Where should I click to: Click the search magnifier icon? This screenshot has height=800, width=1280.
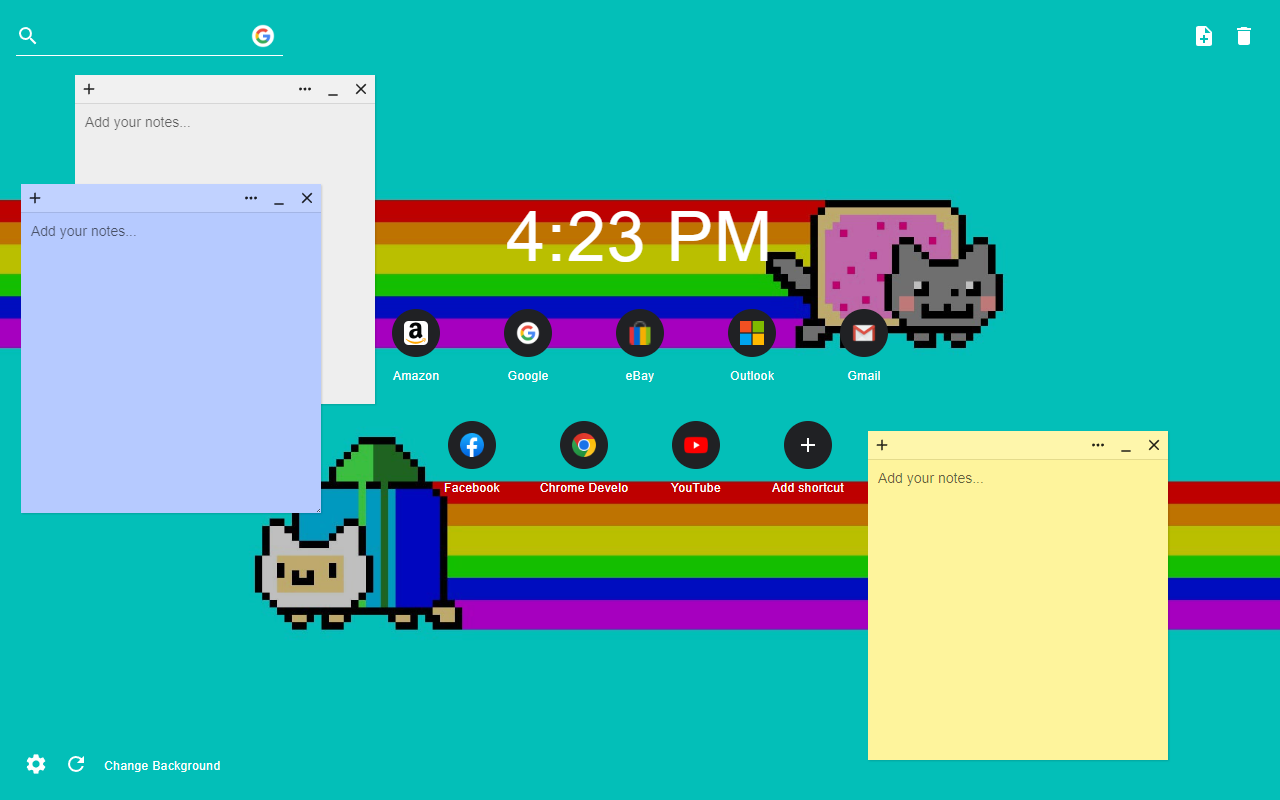pos(28,36)
